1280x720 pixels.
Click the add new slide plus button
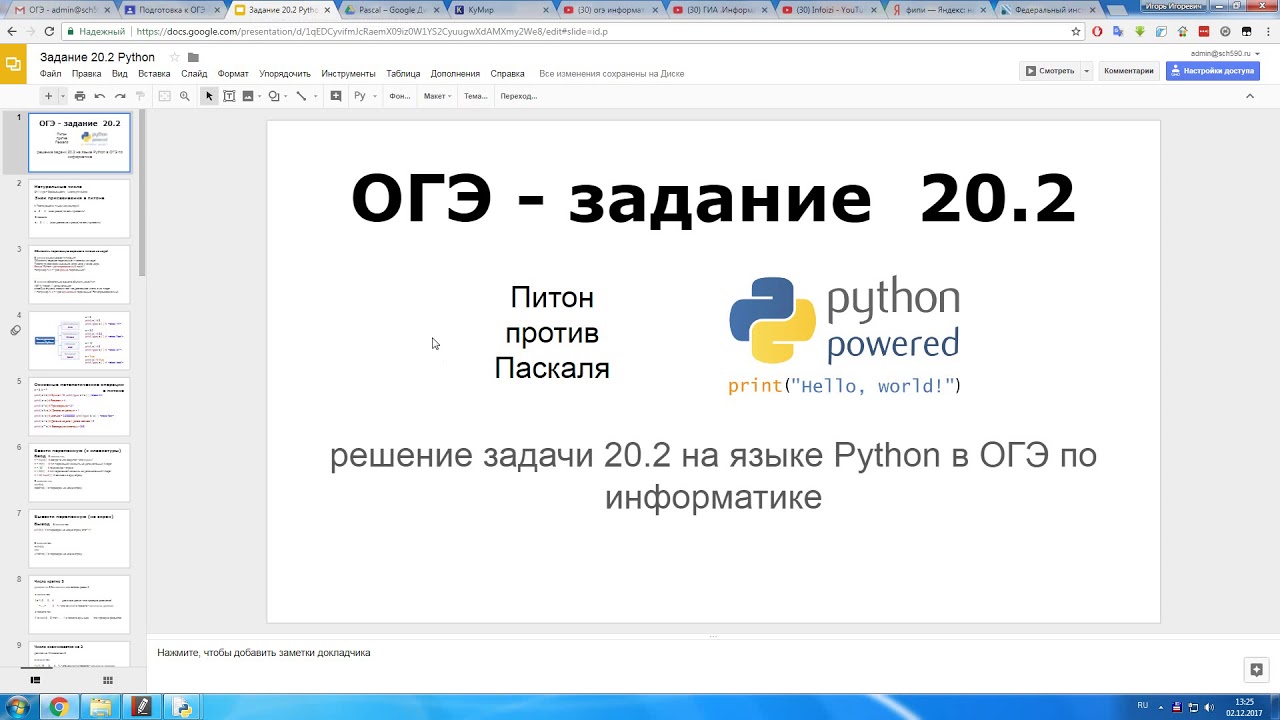[47, 96]
